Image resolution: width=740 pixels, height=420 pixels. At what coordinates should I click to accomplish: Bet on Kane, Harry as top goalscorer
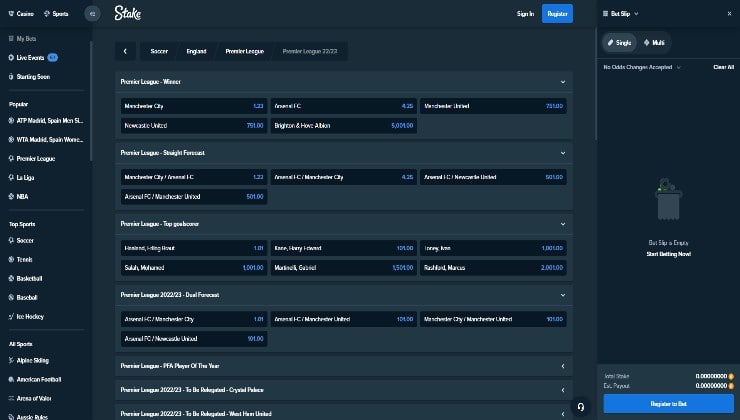coord(344,248)
